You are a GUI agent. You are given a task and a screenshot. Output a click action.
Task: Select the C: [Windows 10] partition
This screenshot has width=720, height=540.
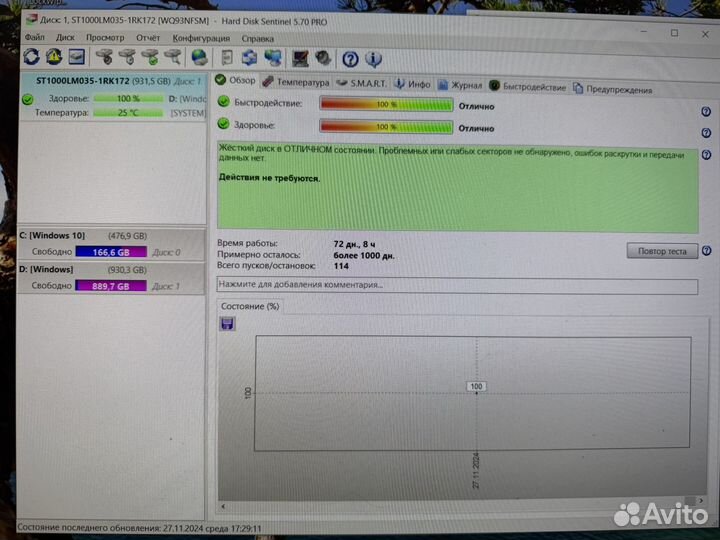click(52, 235)
